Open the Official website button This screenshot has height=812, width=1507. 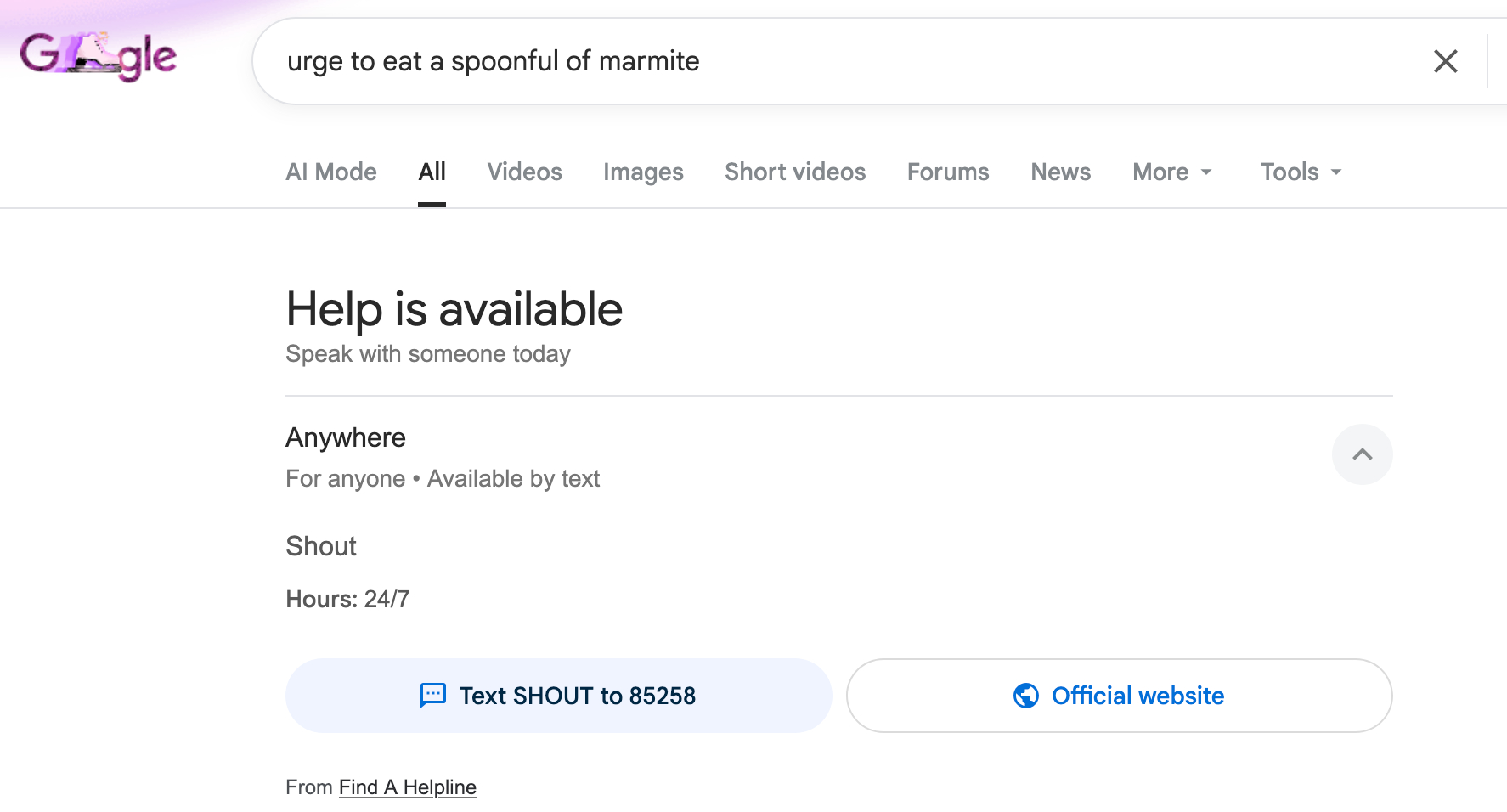(x=1119, y=696)
